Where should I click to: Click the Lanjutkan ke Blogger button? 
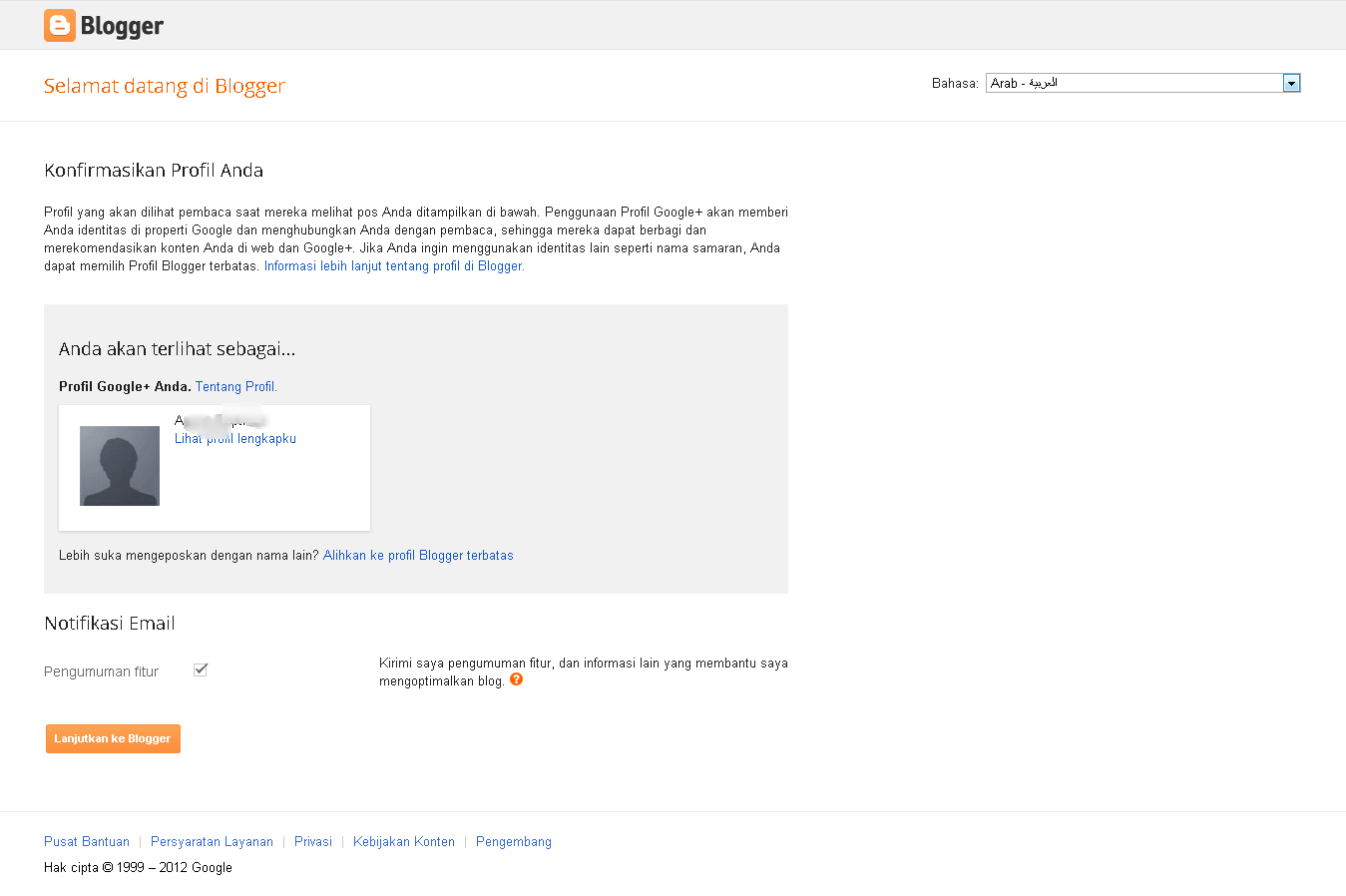[113, 738]
